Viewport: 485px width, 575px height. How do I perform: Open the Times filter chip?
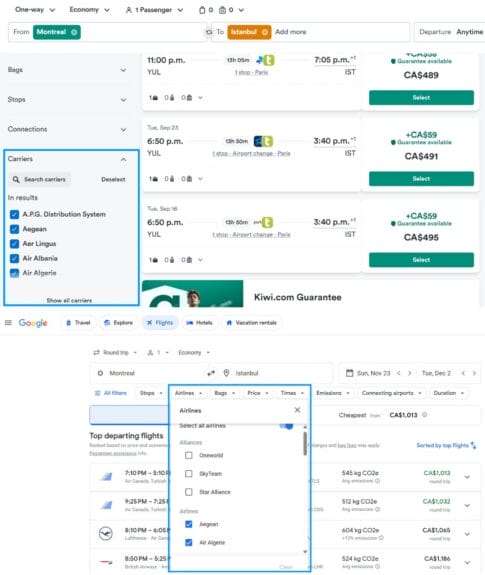click(292, 393)
